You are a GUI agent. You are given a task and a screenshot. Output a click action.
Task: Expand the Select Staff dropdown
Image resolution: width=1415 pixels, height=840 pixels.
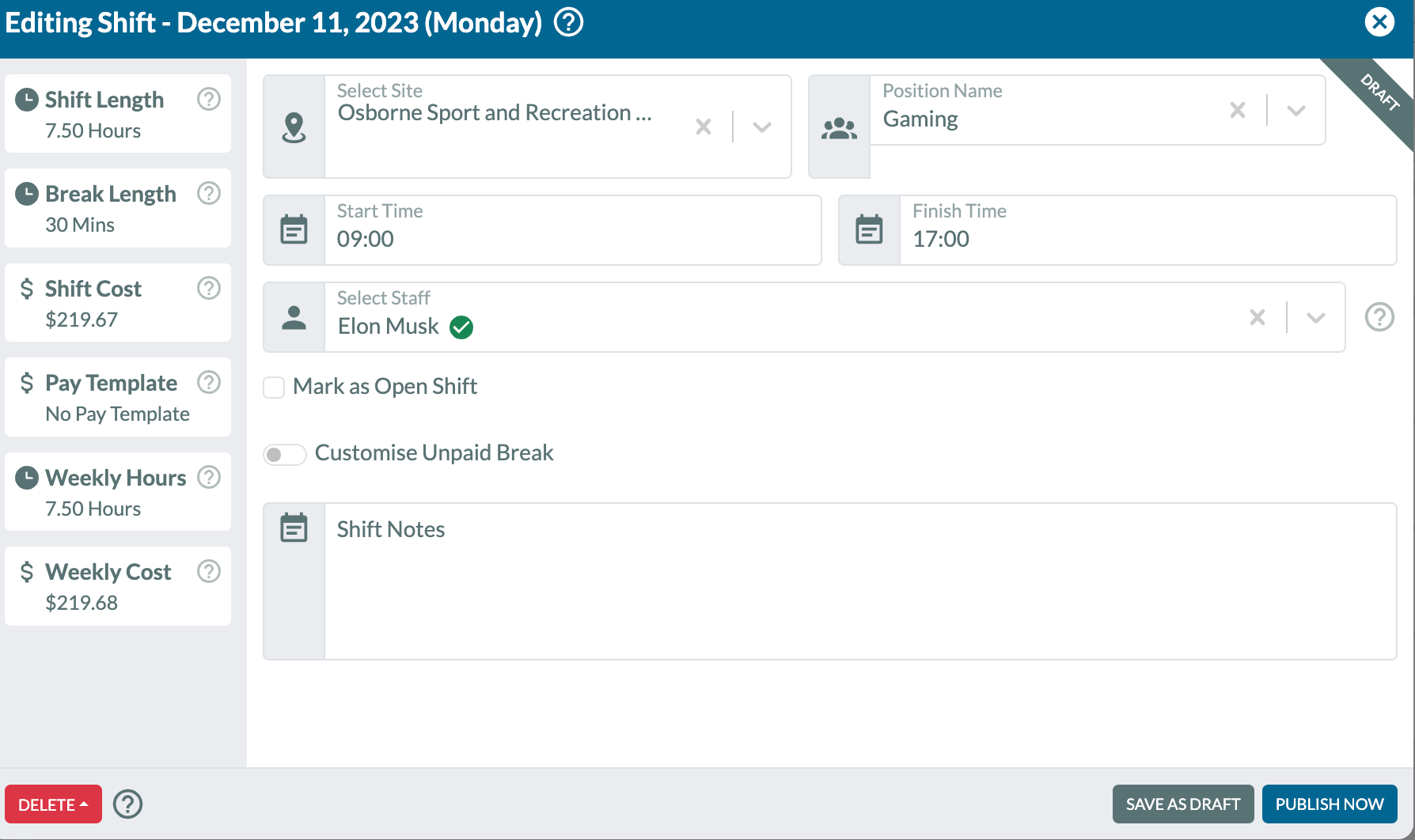1316,317
